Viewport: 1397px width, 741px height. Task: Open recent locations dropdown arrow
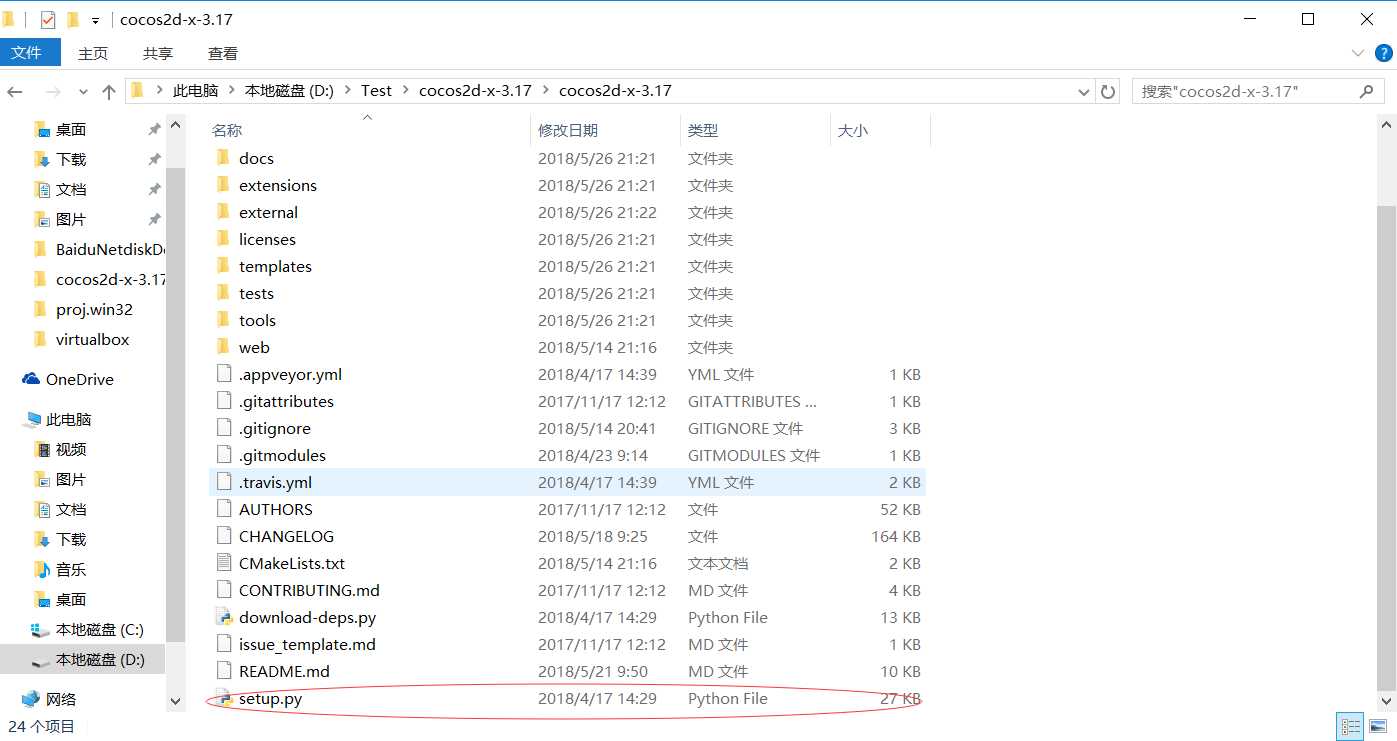tap(83, 92)
